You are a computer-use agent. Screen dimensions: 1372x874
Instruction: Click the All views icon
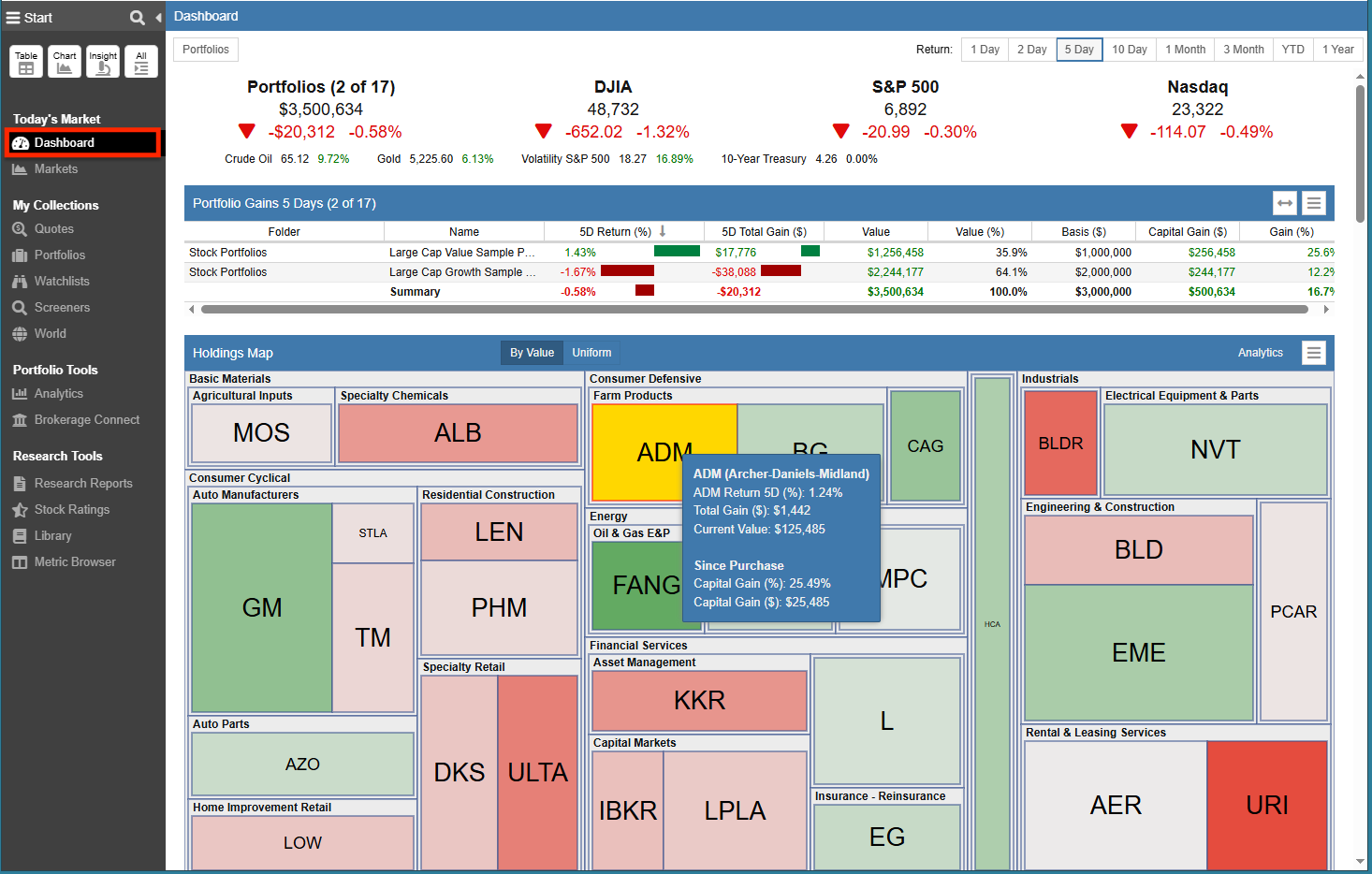coord(141,62)
